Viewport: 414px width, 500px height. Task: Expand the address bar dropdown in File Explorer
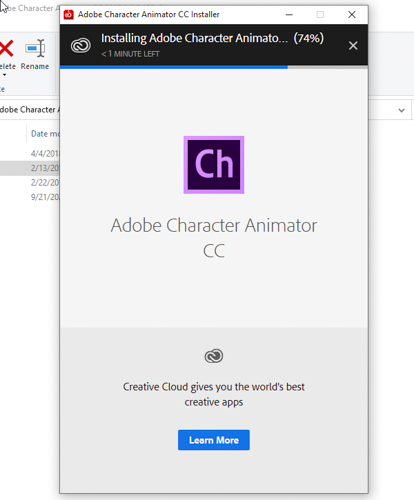pyautogui.click(x=401, y=110)
